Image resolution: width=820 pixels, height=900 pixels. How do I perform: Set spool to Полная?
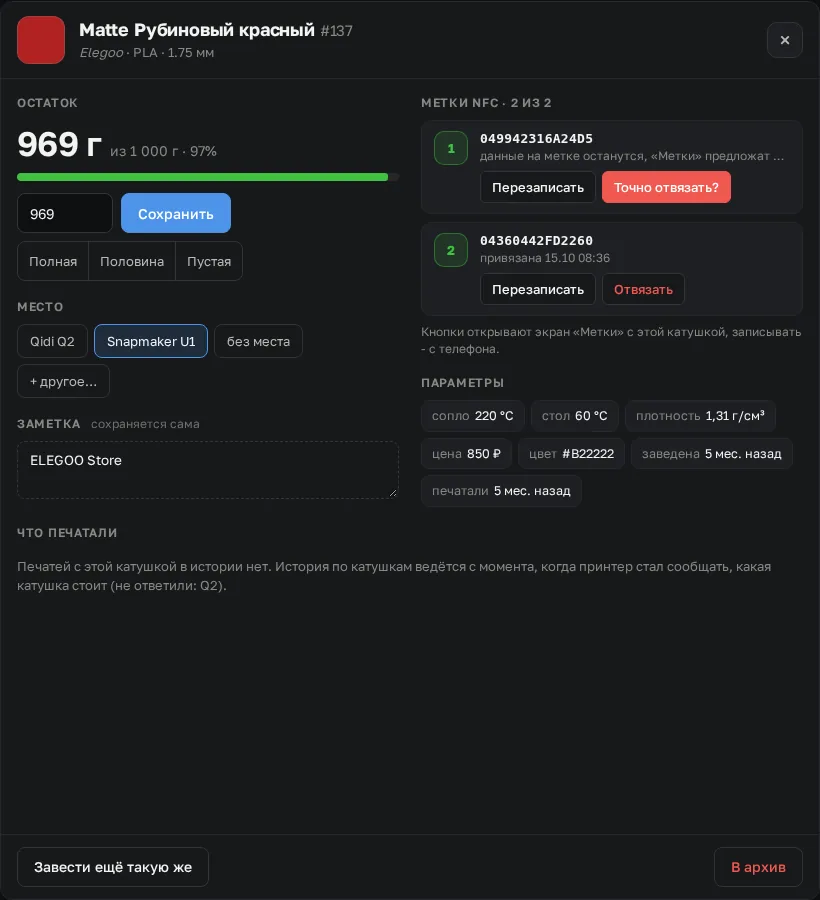pyautogui.click(x=53, y=262)
